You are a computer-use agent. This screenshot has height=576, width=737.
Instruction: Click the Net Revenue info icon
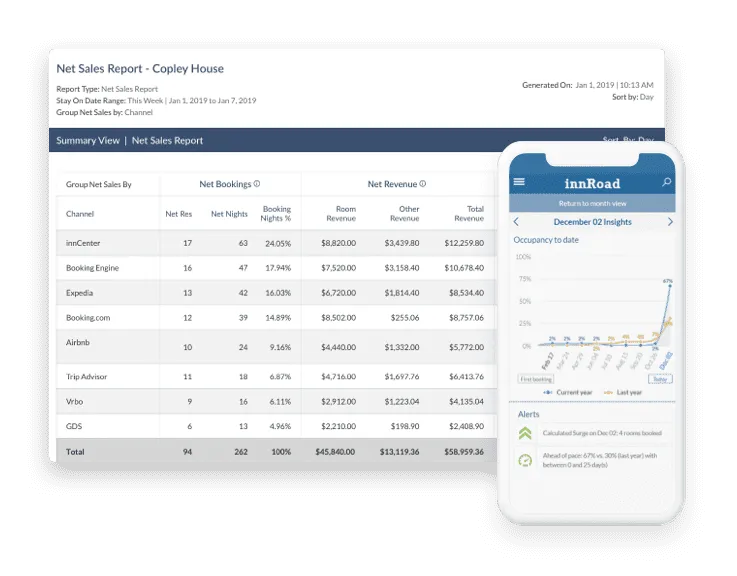(423, 184)
